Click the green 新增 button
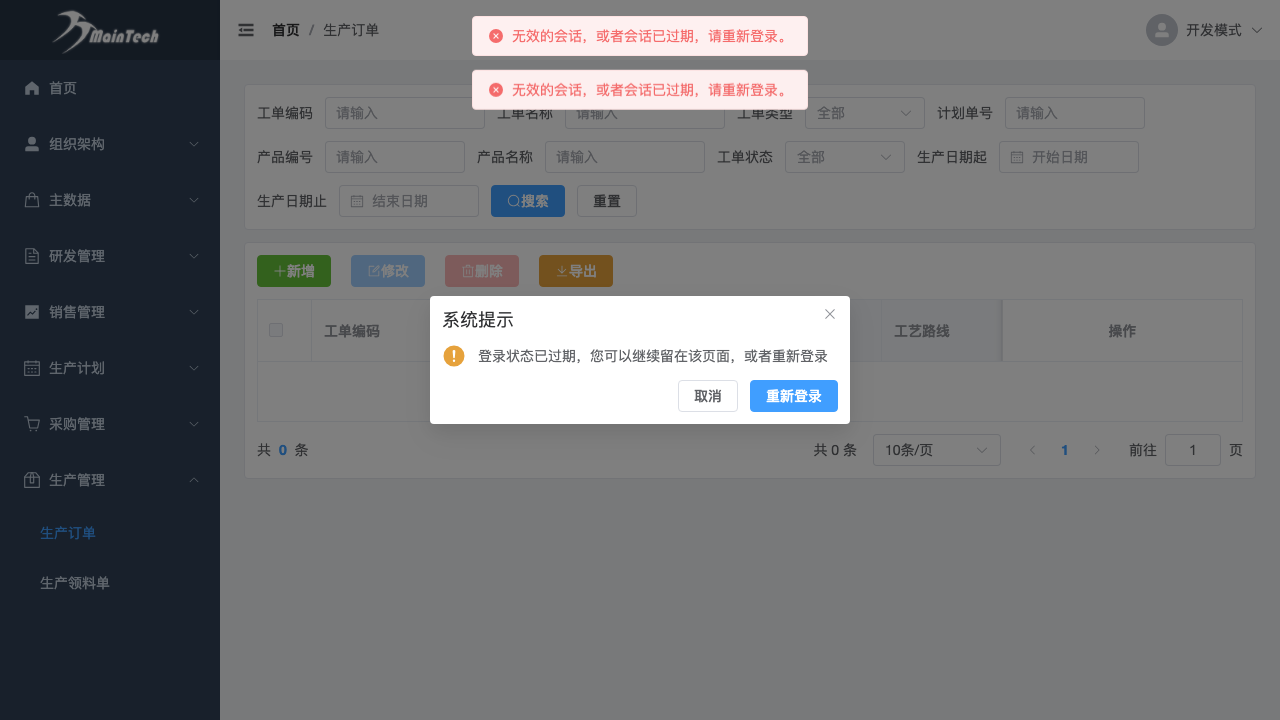The height and width of the screenshot is (720, 1280). tap(293, 271)
